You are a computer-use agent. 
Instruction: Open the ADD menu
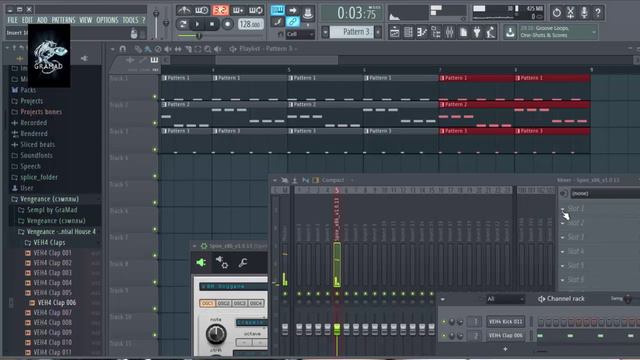(x=42, y=20)
